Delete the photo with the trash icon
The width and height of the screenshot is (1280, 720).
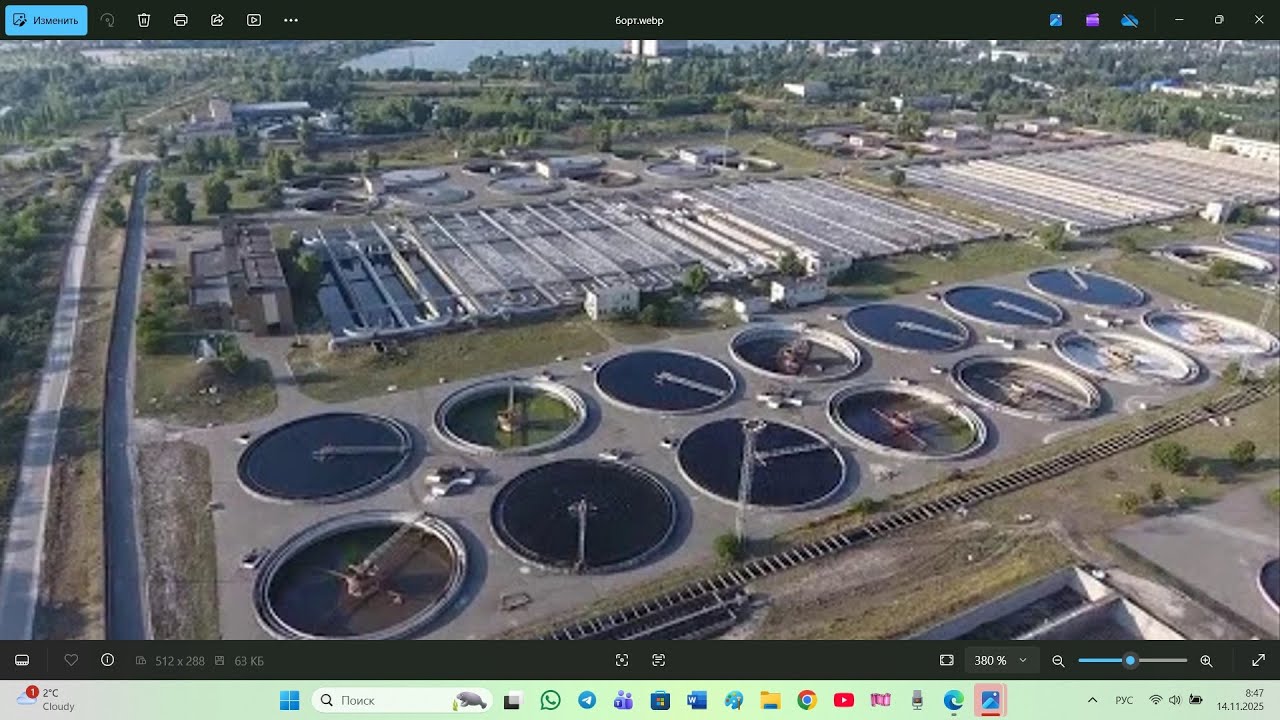pos(144,20)
